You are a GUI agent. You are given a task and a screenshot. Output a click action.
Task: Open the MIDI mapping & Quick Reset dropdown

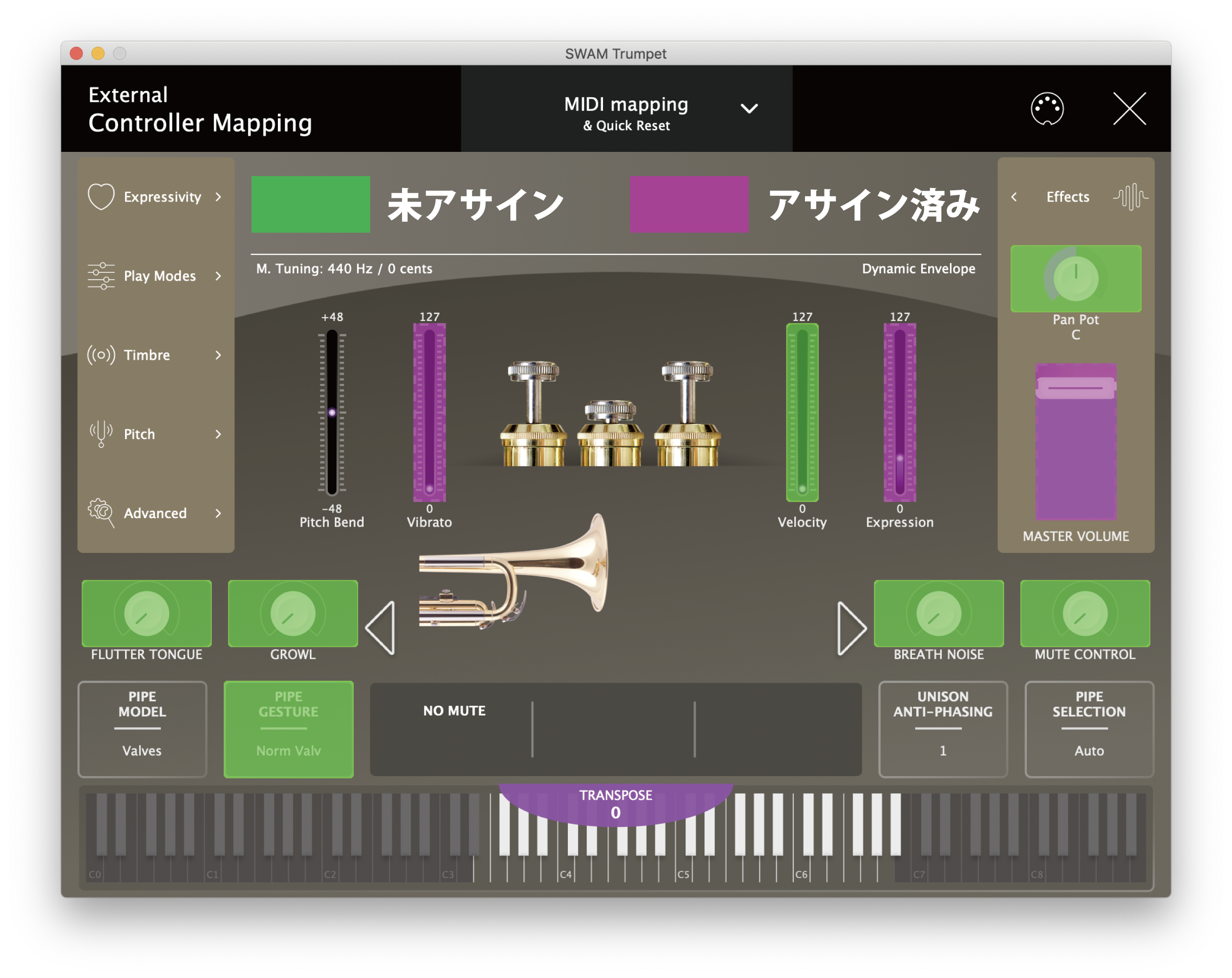[627, 108]
